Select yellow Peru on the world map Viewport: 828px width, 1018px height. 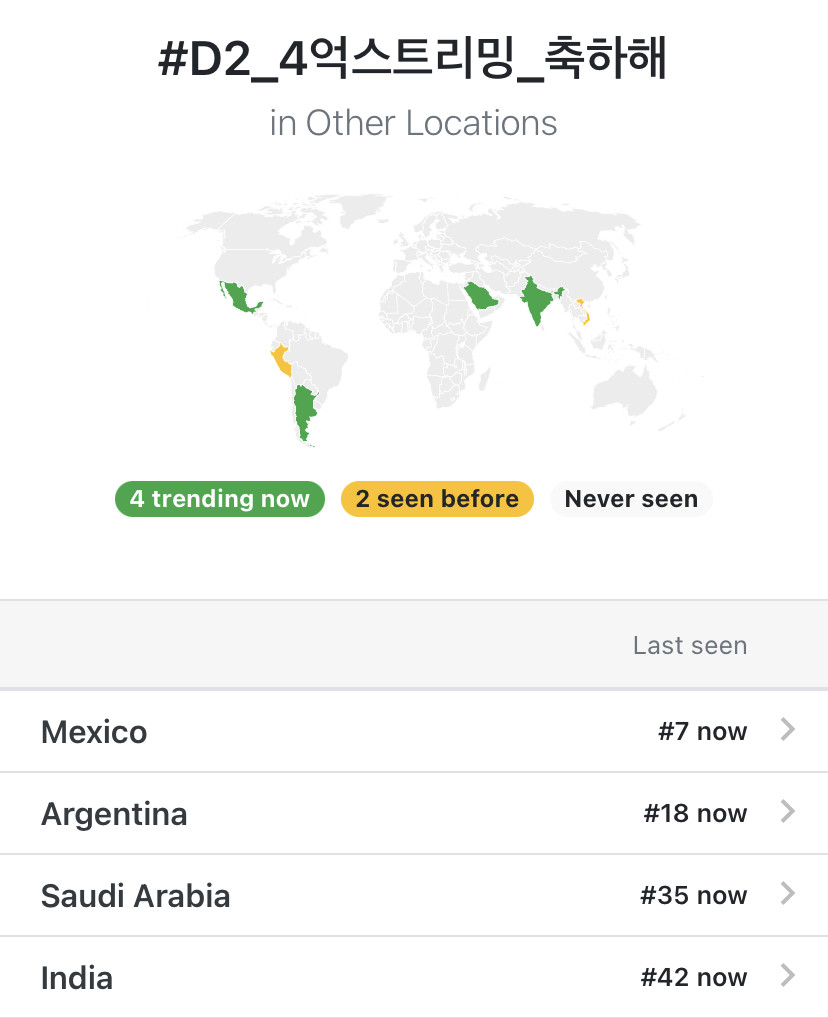[281, 361]
